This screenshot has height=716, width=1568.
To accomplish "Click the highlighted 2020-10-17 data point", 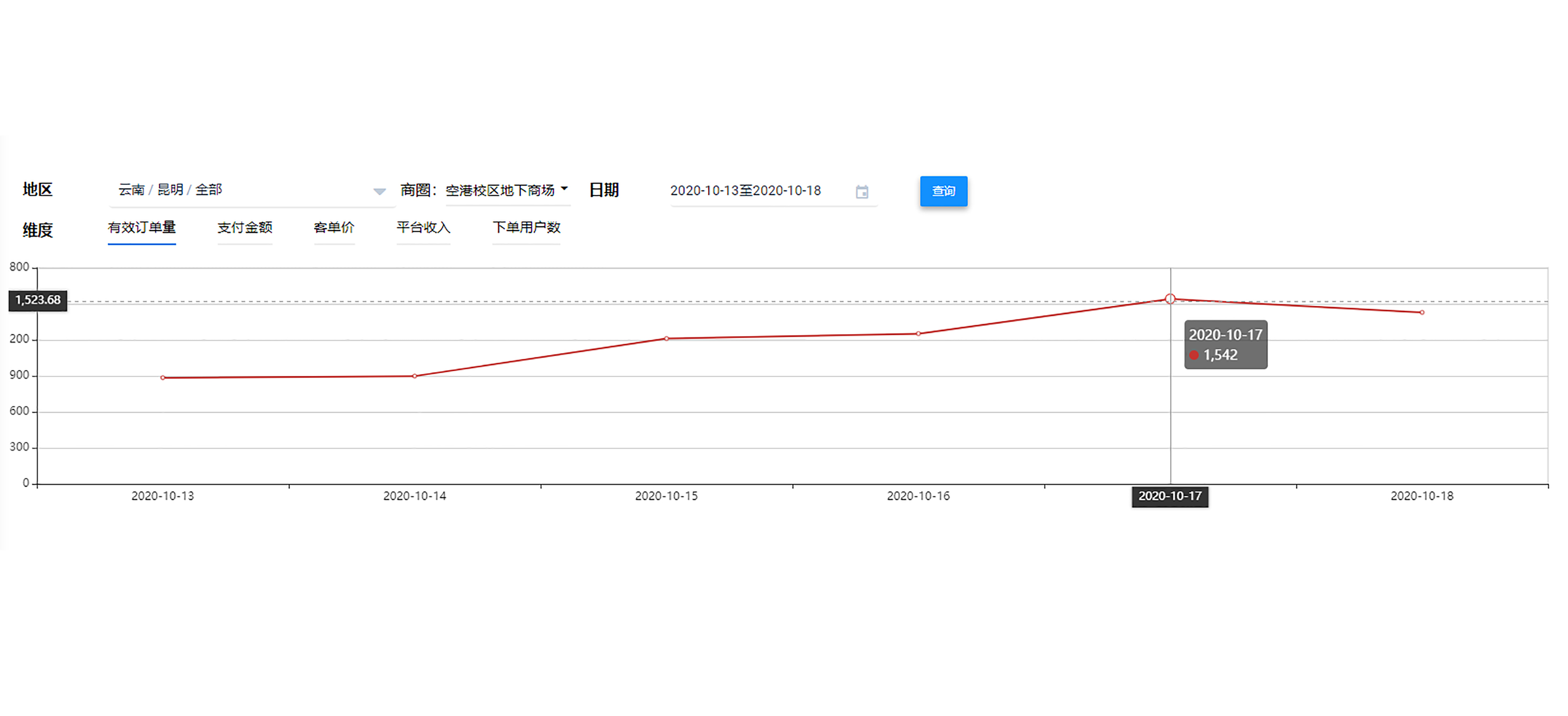I will (1170, 299).
